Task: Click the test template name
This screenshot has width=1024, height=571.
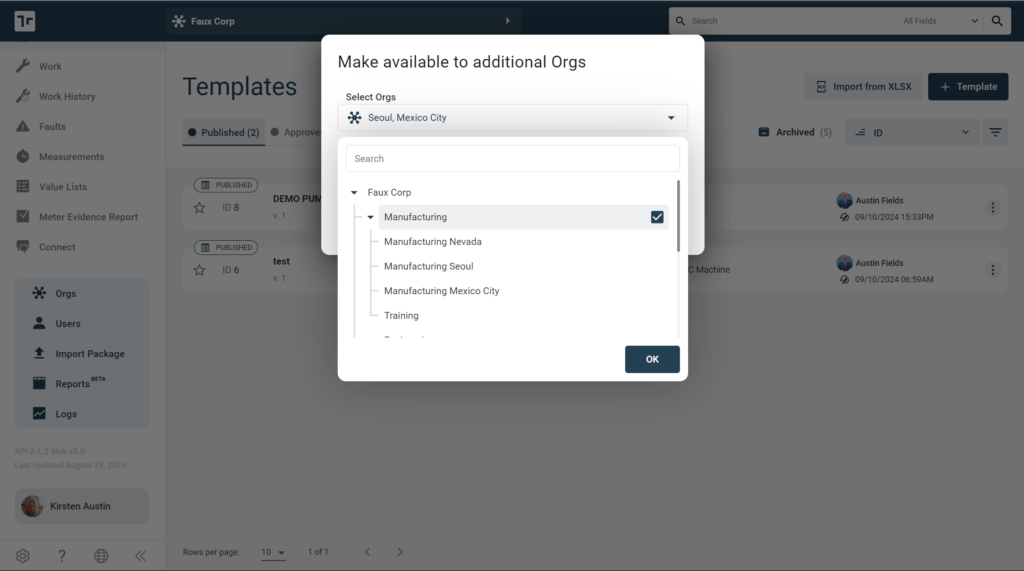Action: pos(281,261)
